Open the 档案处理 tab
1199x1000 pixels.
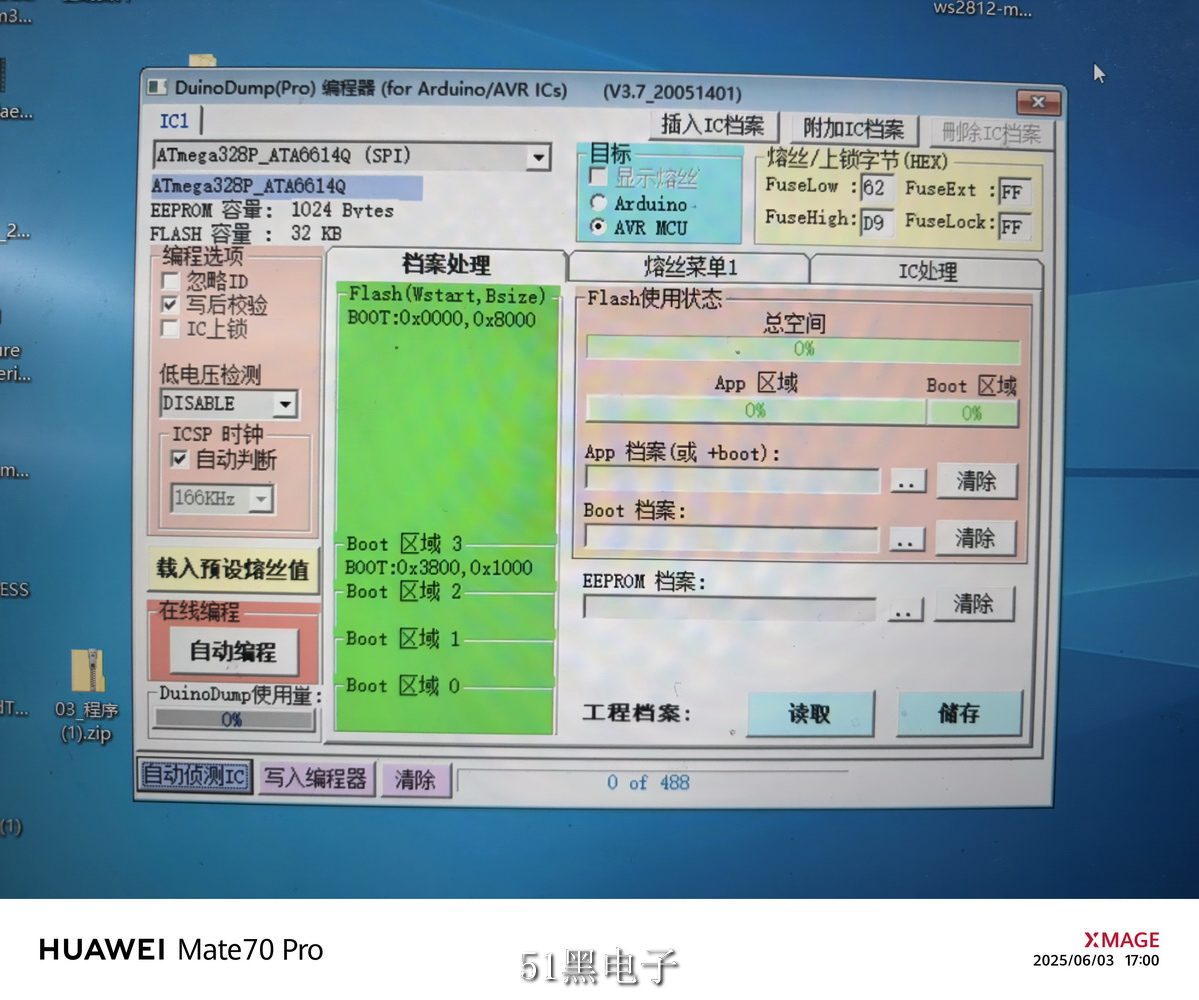pos(447,265)
